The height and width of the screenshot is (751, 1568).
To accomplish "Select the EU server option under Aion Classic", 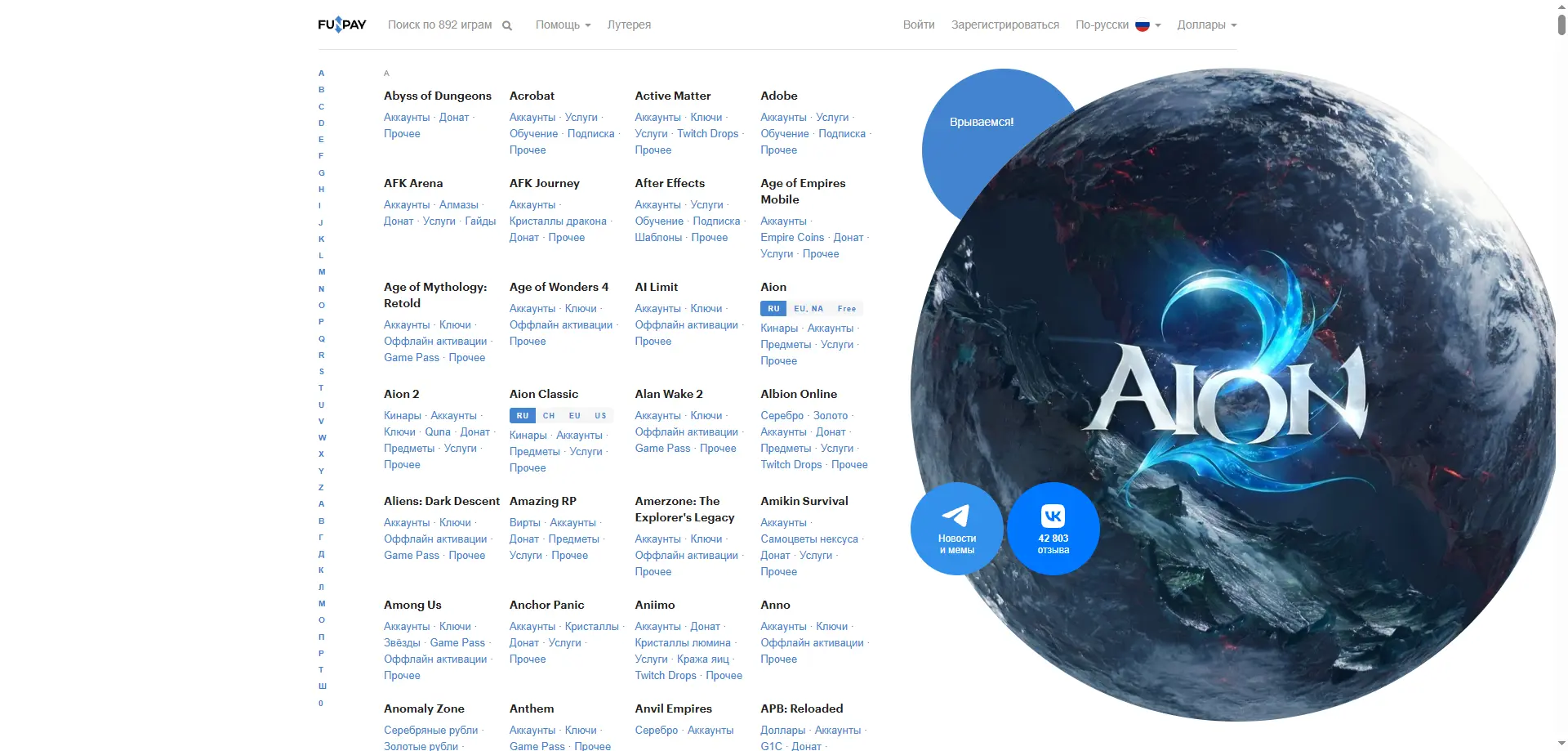I will (575, 415).
